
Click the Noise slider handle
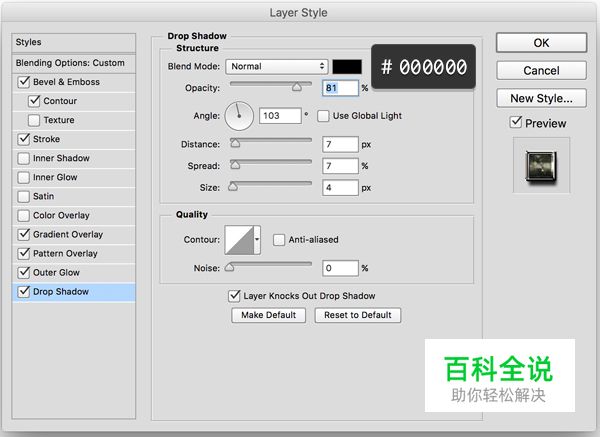[229, 267]
